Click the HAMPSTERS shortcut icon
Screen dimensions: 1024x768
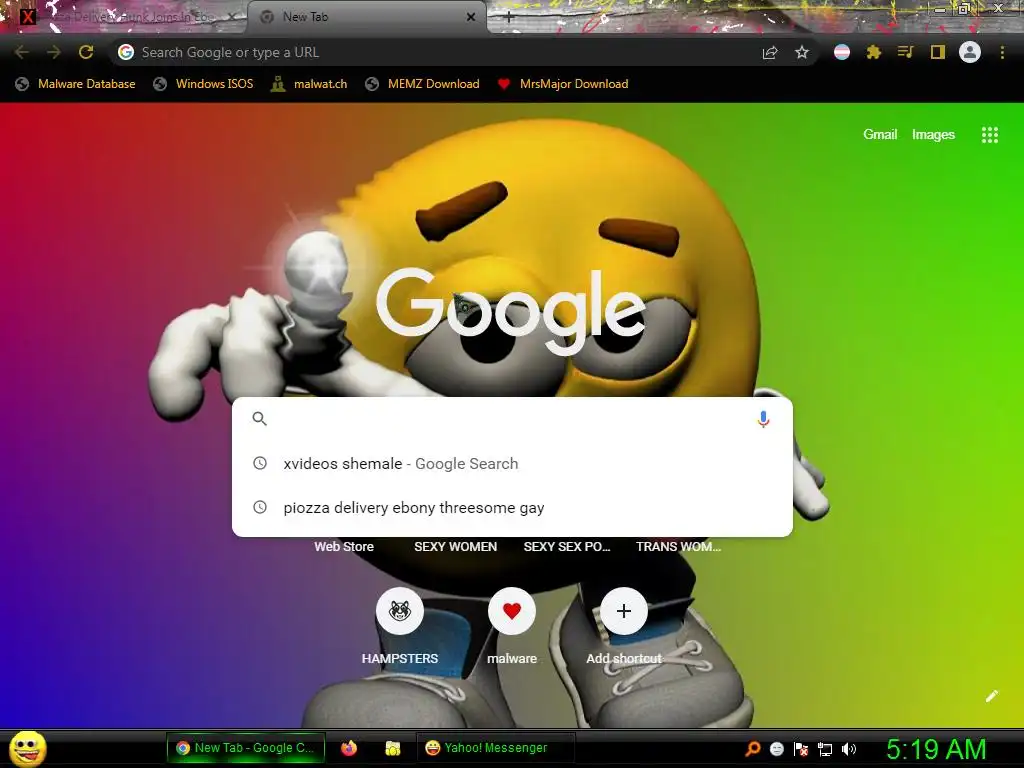click(400, 611)
